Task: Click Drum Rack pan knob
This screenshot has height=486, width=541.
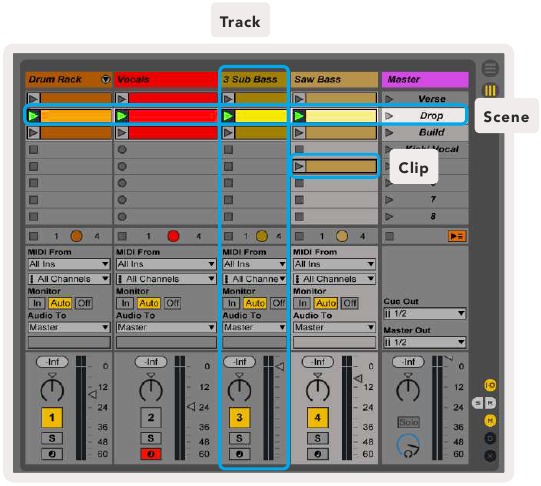Action: (x=52, y=390)
